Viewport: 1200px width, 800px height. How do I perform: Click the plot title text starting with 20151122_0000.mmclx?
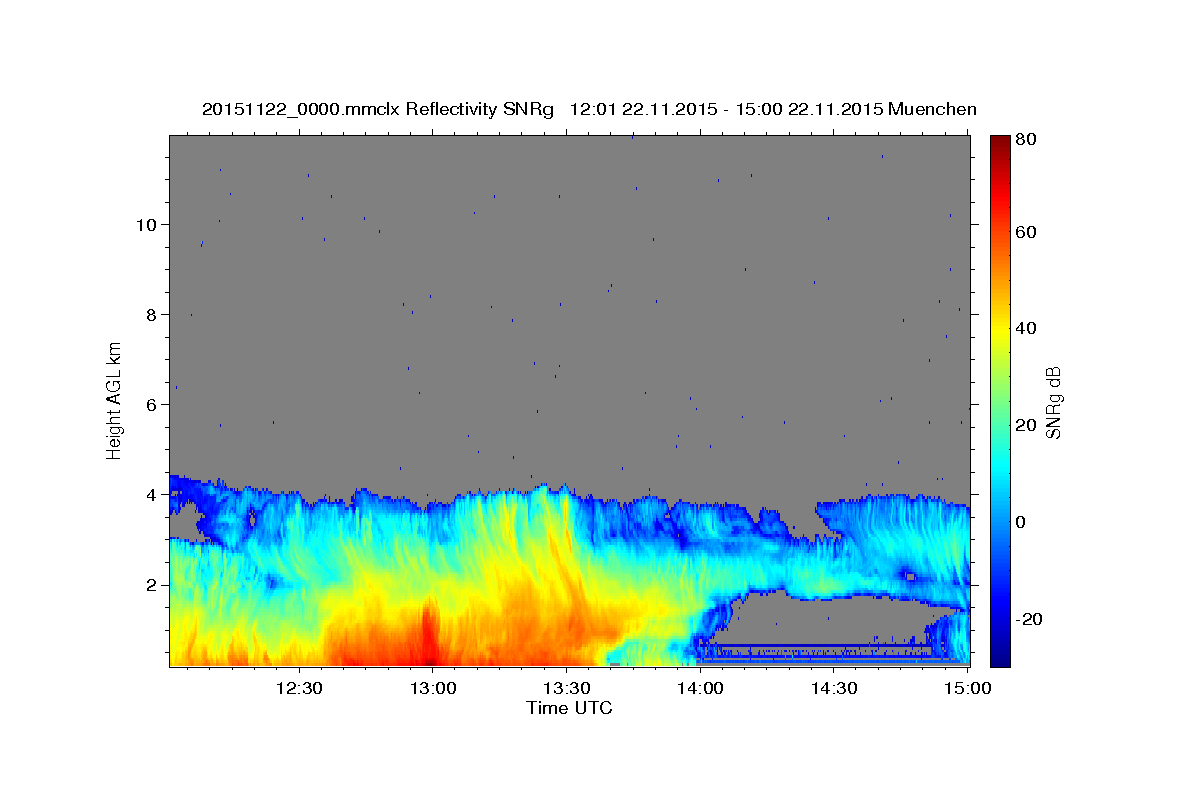click(589, 109)
